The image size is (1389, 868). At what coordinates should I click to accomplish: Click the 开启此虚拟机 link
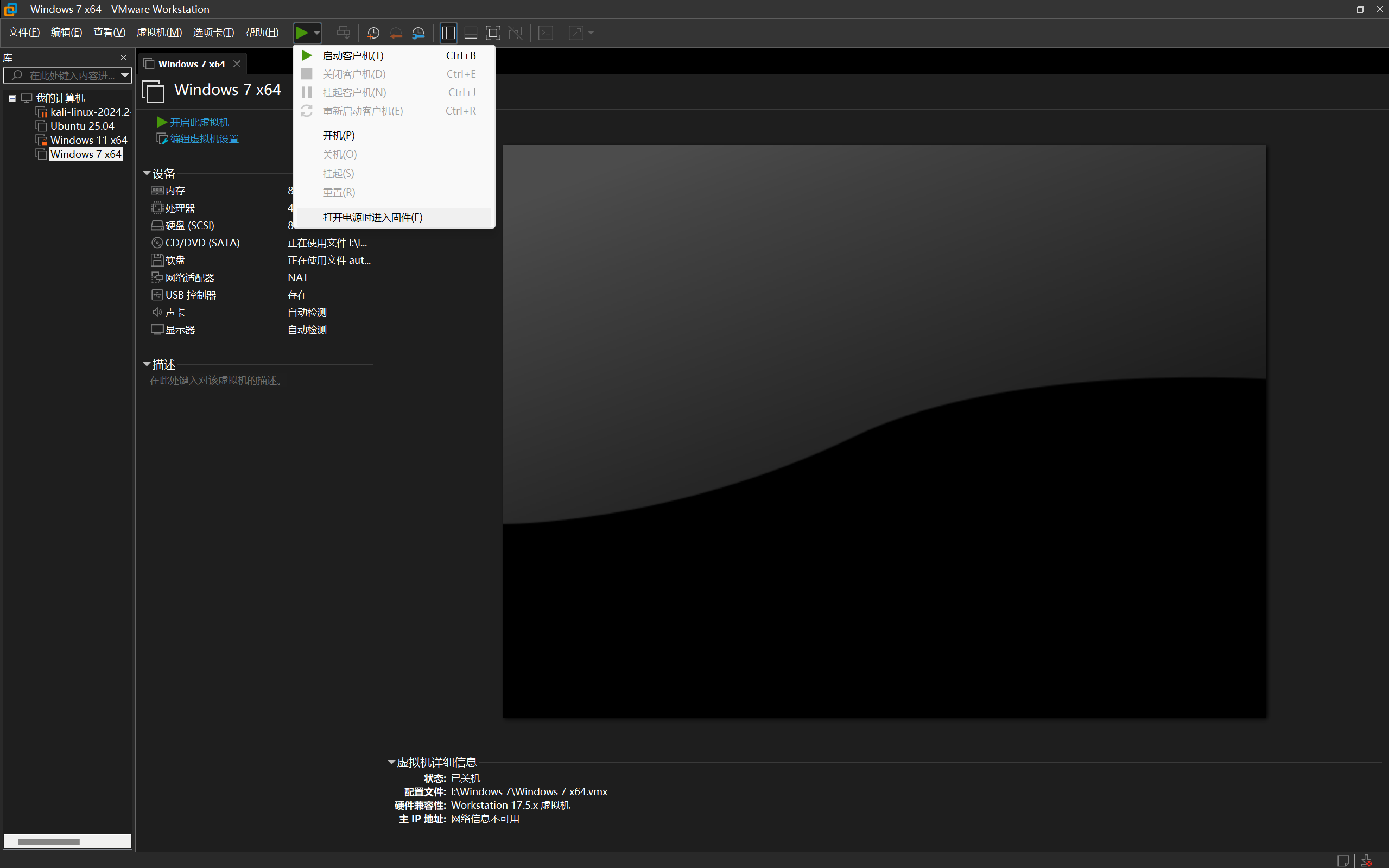click(199, 122)
